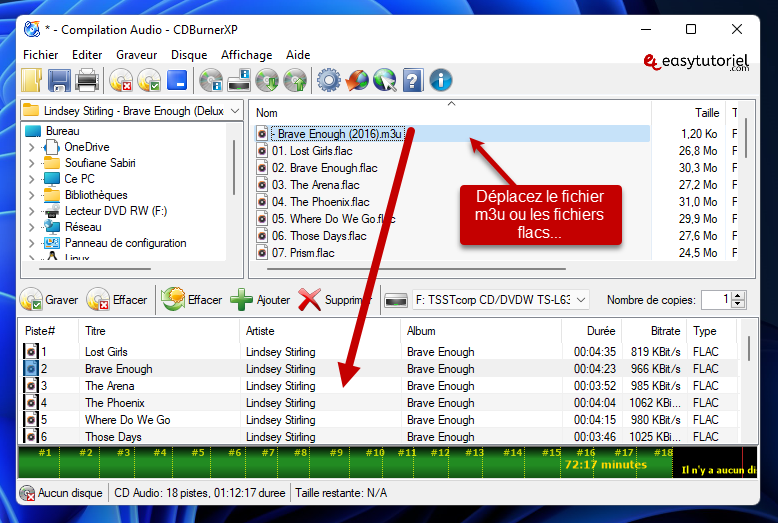This screenshot has height=523, width=778.
Task: Open the Fichier menu
Action: pos(41,55)
